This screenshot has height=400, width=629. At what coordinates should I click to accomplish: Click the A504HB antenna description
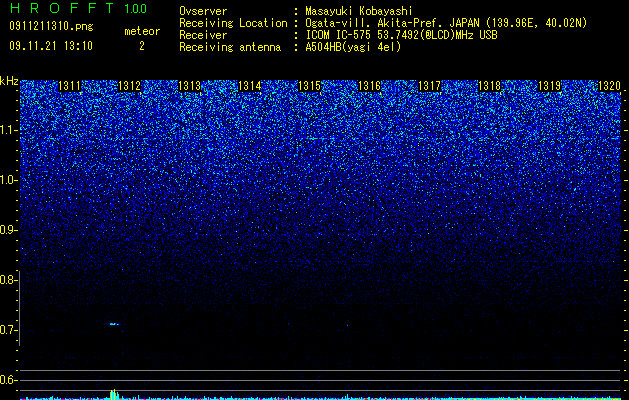[353, 47]
